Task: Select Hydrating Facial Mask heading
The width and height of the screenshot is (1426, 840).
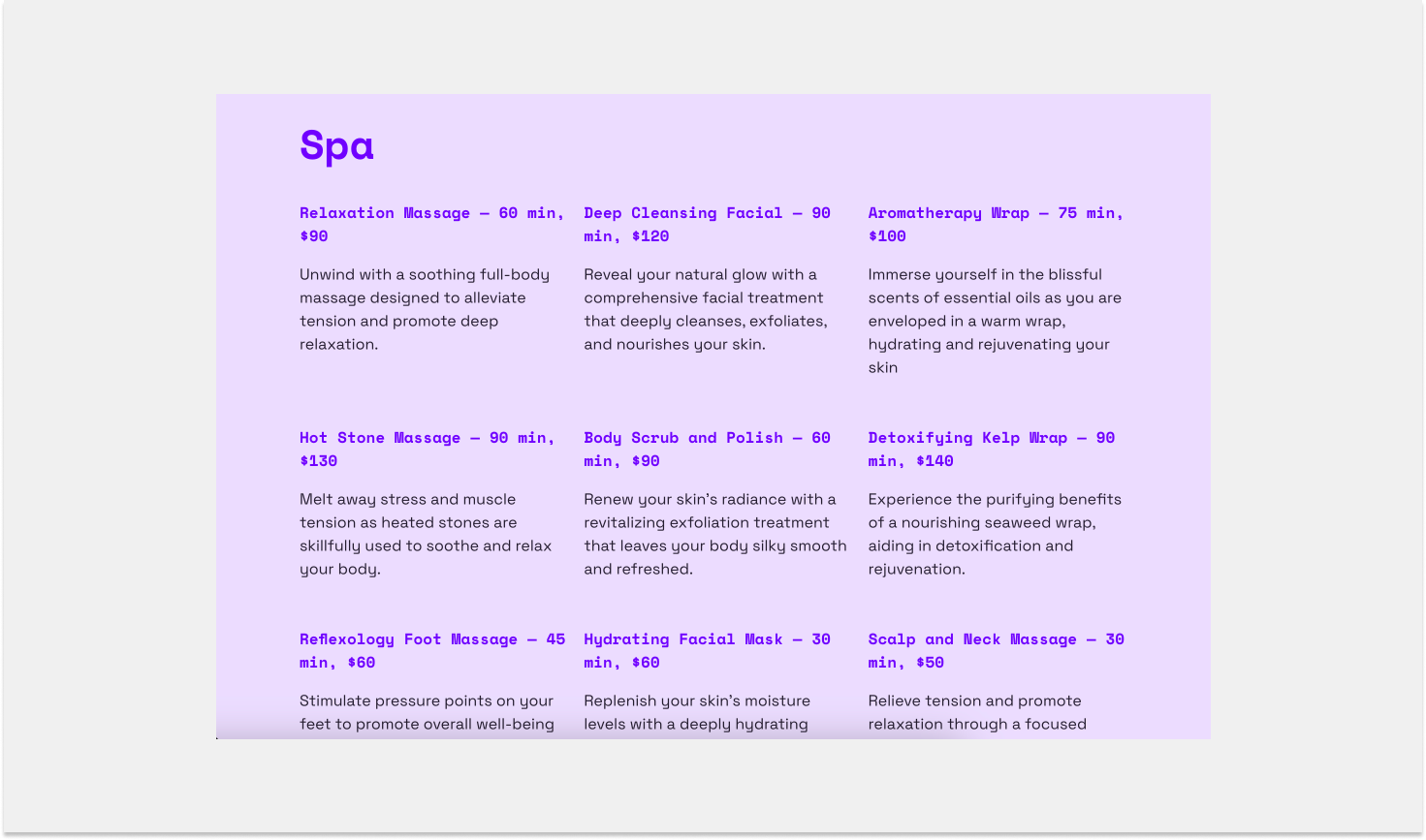Action: pyautogui.click(x=708, y=651)
